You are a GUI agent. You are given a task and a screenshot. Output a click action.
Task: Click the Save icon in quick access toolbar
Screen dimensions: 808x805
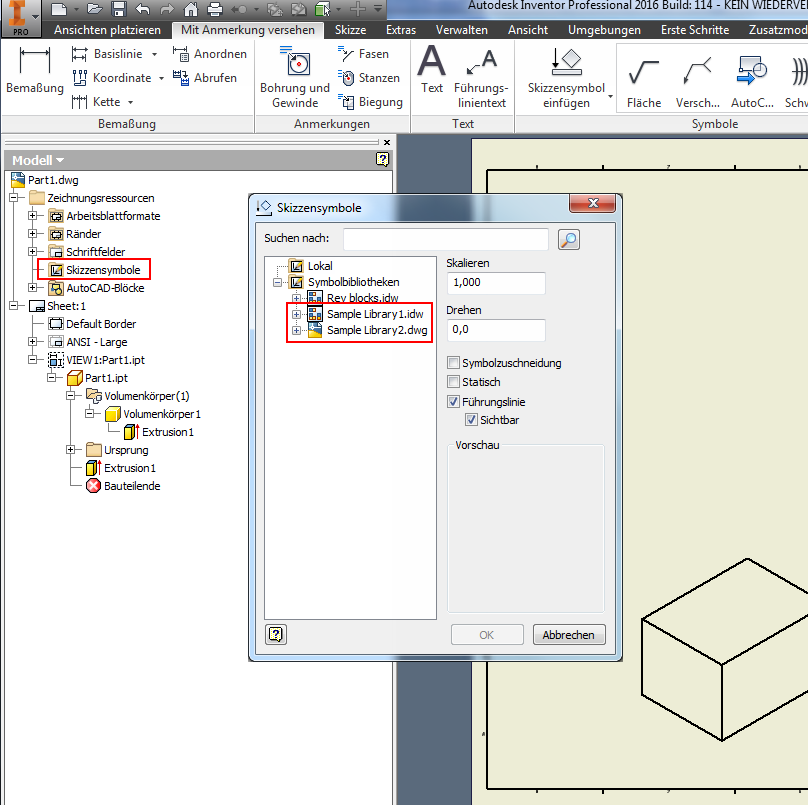119,9
